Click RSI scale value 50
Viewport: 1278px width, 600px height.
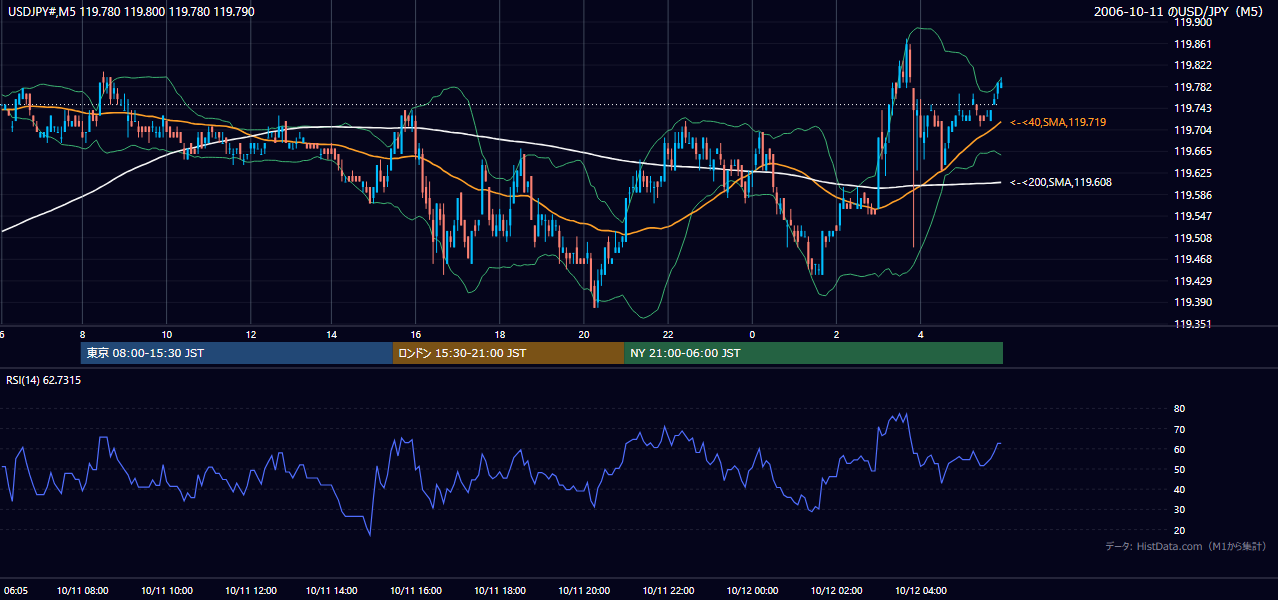[x=1179, y=469]
